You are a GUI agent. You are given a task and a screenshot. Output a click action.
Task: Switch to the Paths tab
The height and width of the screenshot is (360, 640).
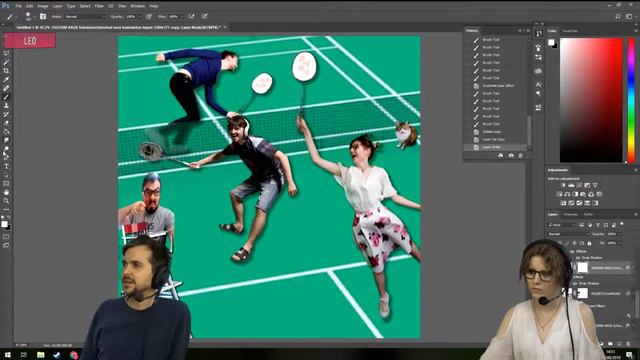pyautogui.click(x=588, y=214)
